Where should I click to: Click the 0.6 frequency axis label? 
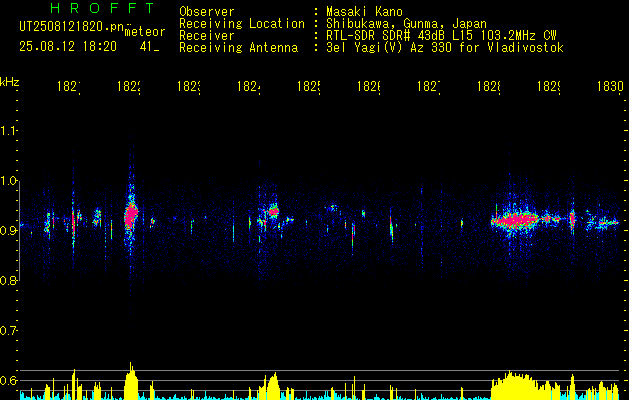click(9, 380)
